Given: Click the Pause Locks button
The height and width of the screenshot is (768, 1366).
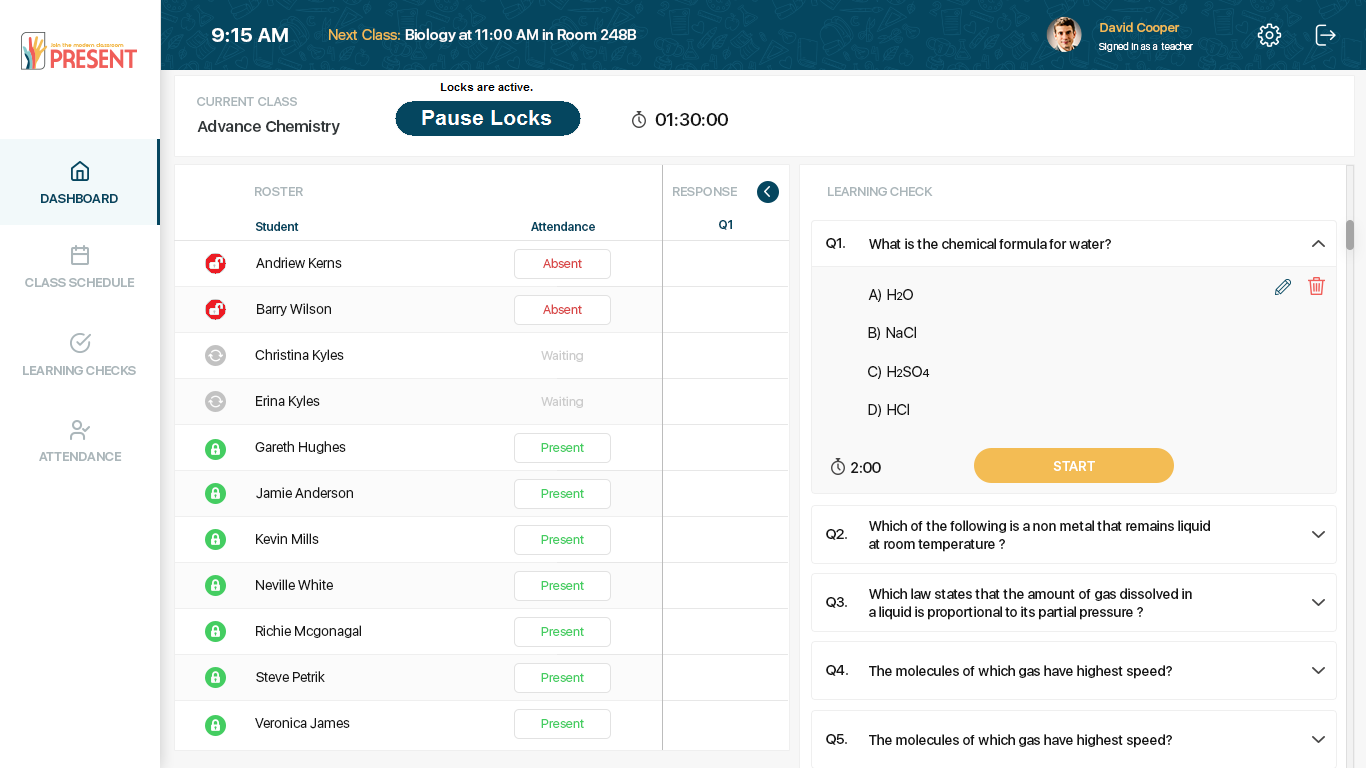Looking at the screenshot, I should [487, 118].
